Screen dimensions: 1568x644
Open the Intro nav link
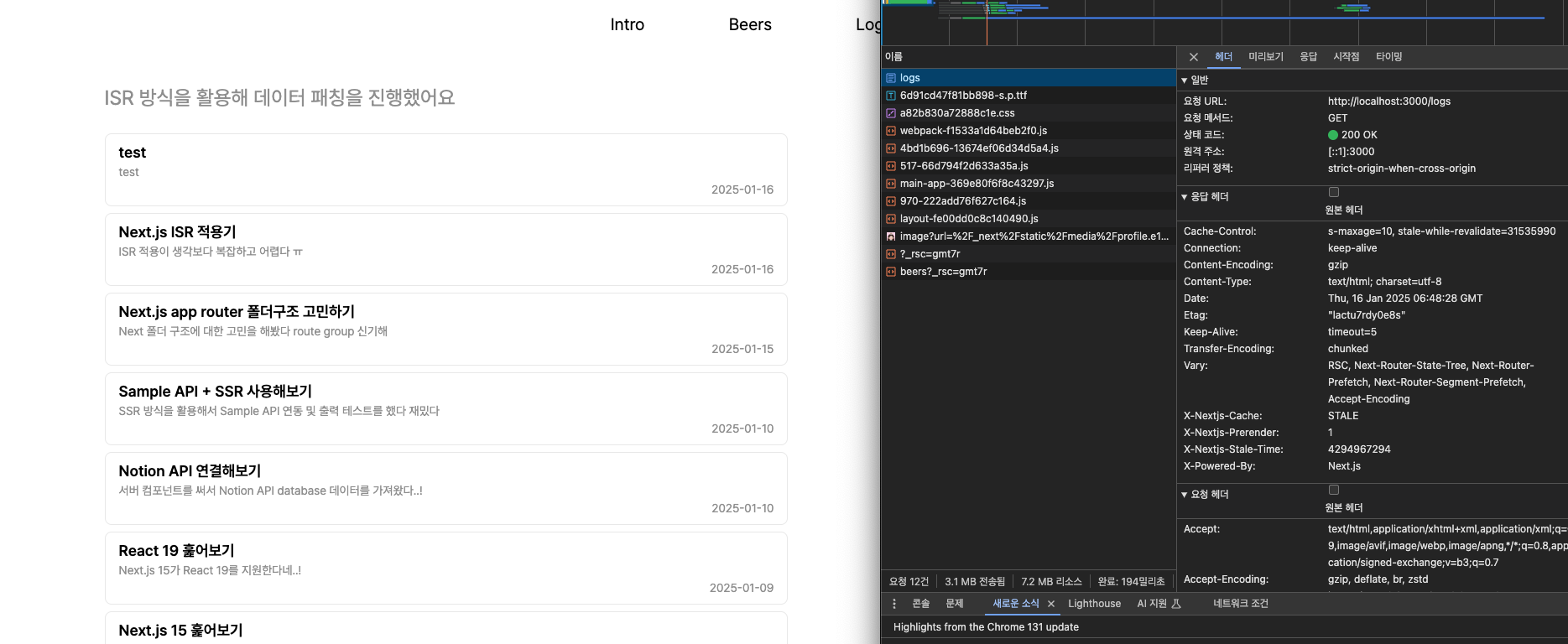point(628,25)
